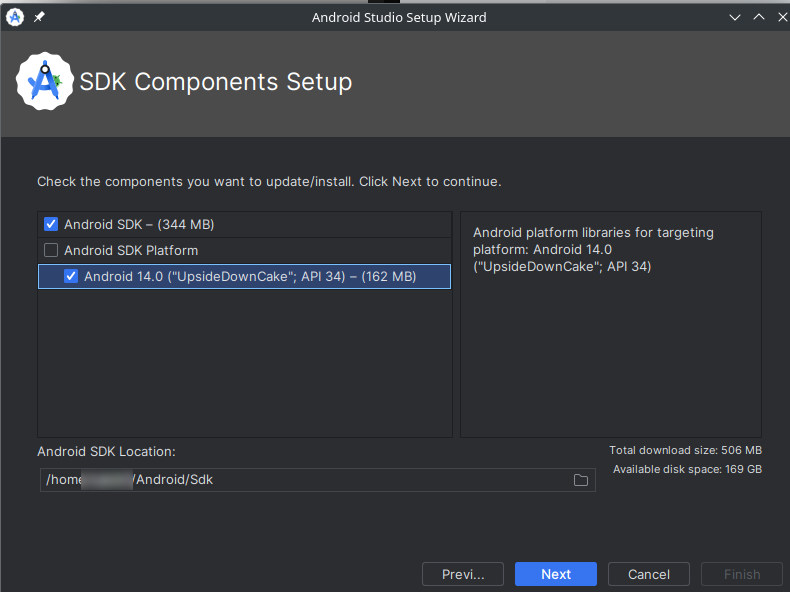Enable the Android SDK Platform checkbox
This screenshot has width=790, height=592.
coord(51,250)
